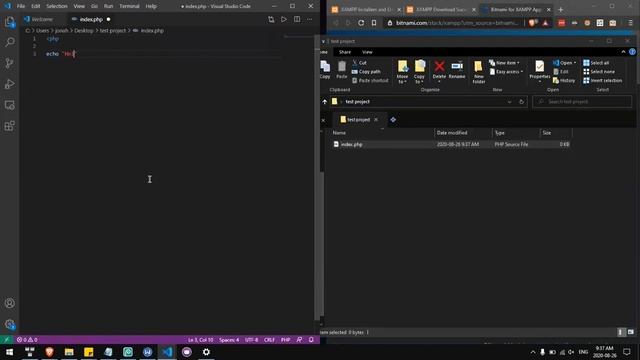Click UTF-8 encoding in the status bar
Screen dimensions: 640x360
[251, 340]
